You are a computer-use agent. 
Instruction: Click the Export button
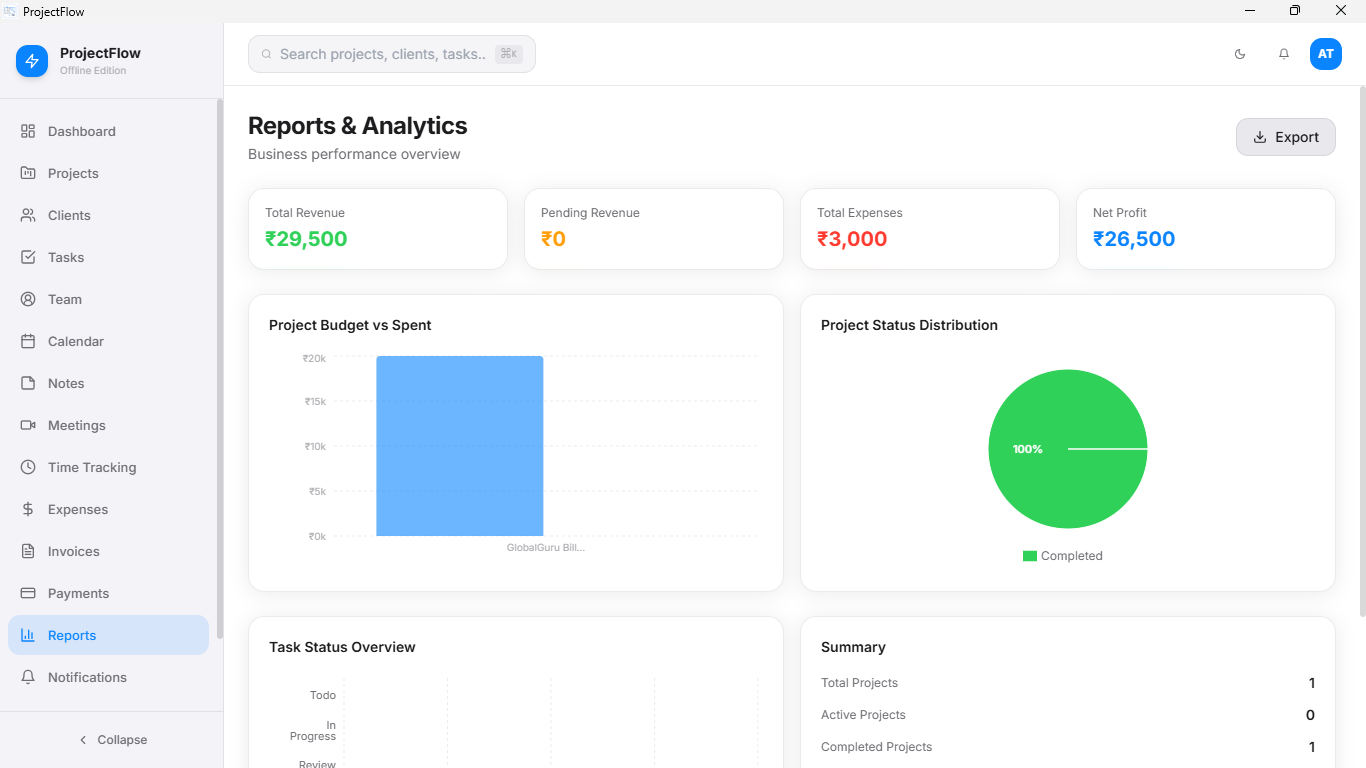(x=1286, y=137)
